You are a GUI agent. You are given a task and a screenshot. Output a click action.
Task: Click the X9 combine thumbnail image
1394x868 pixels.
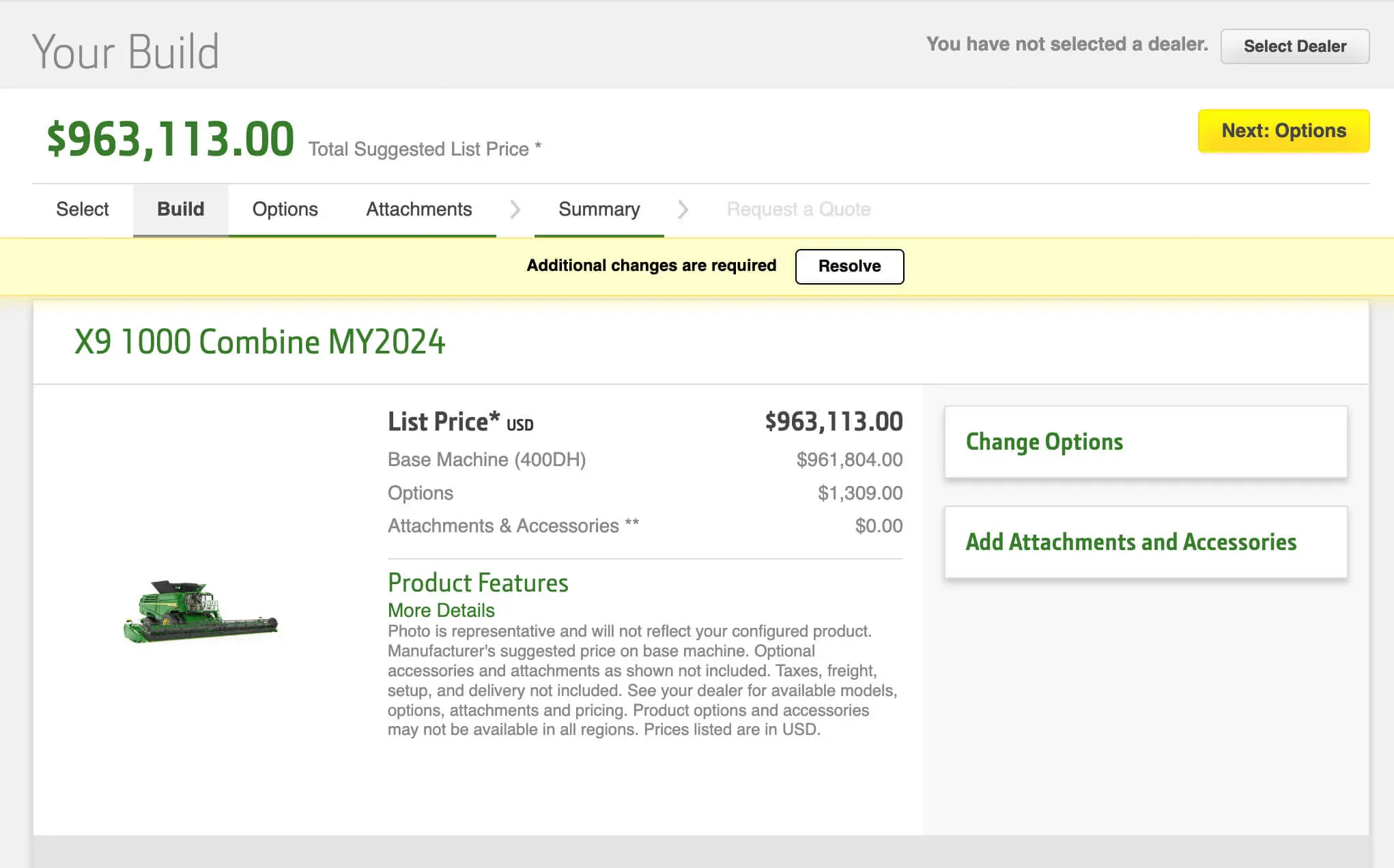click(x=200, y=611)
